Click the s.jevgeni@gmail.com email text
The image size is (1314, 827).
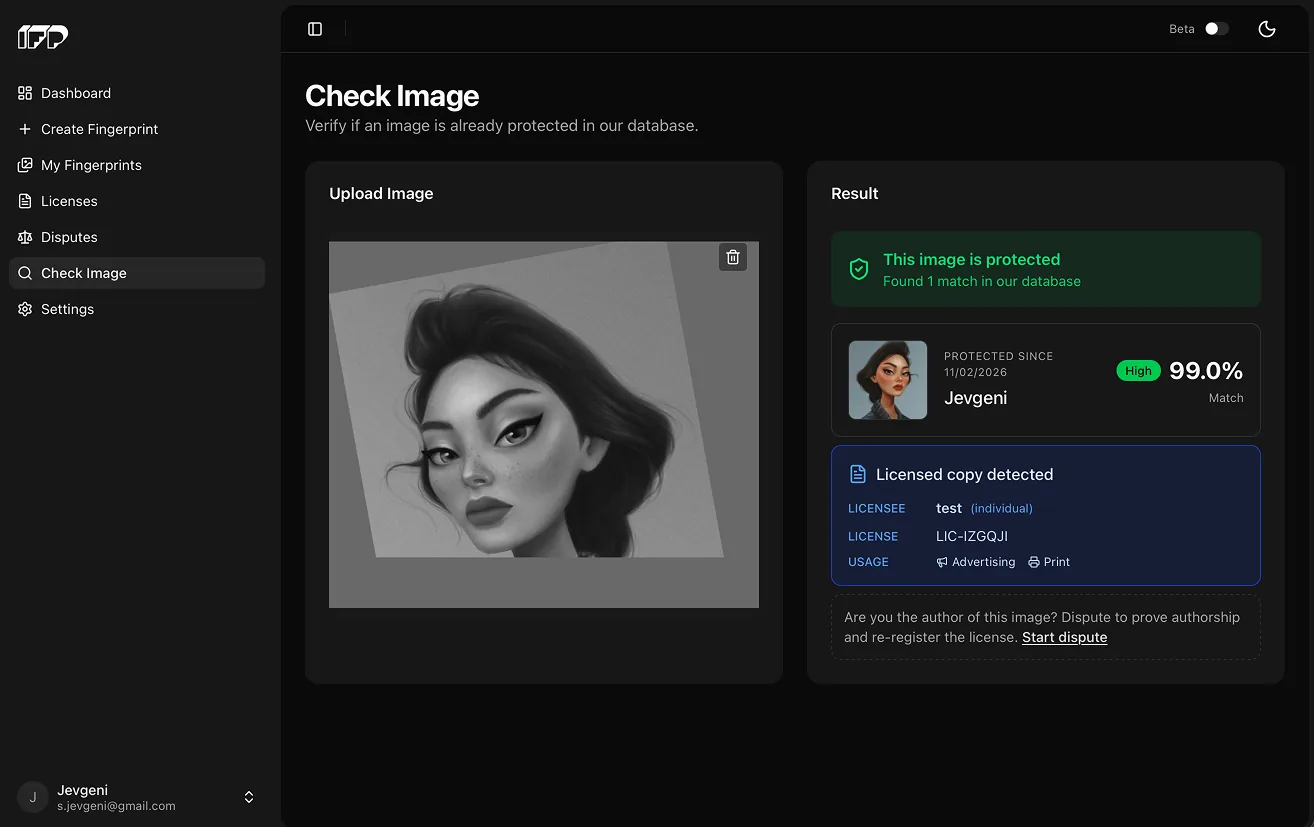pyautogui.click(x=116, y=806)
